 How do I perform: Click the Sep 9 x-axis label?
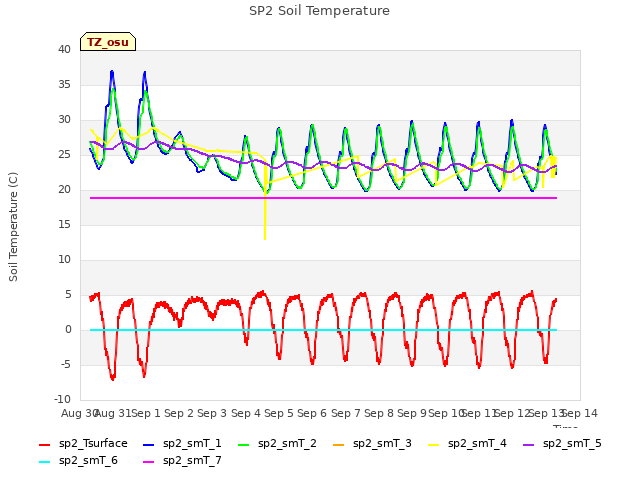[412, 413]
